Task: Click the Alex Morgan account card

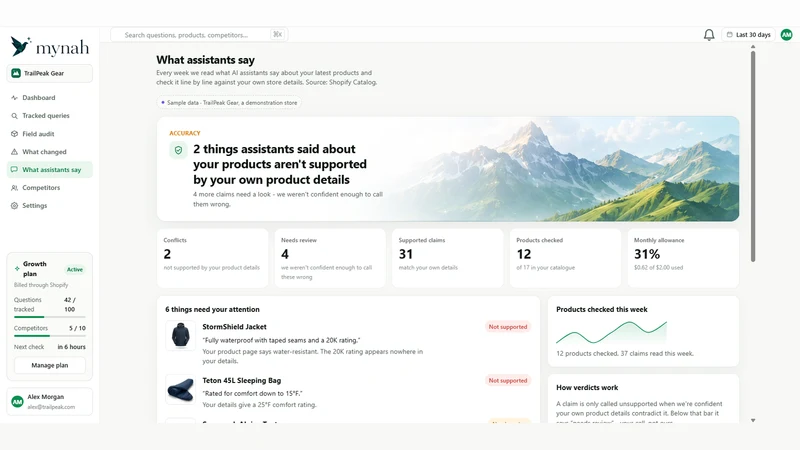Action: click(x=49, y=402)
